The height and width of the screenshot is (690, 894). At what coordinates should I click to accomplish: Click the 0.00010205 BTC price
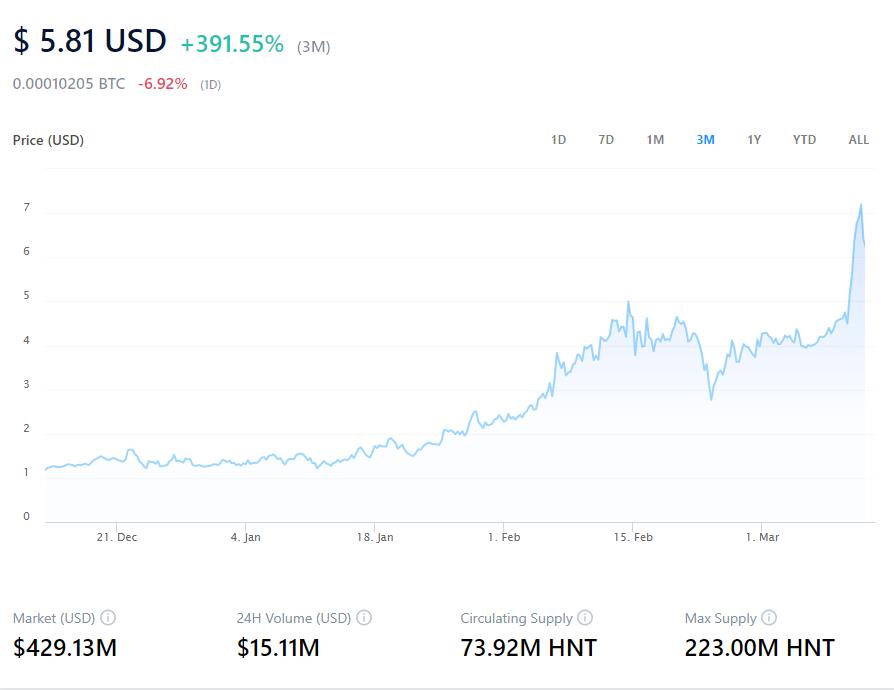pyautogui.click(x=69, y=84)
